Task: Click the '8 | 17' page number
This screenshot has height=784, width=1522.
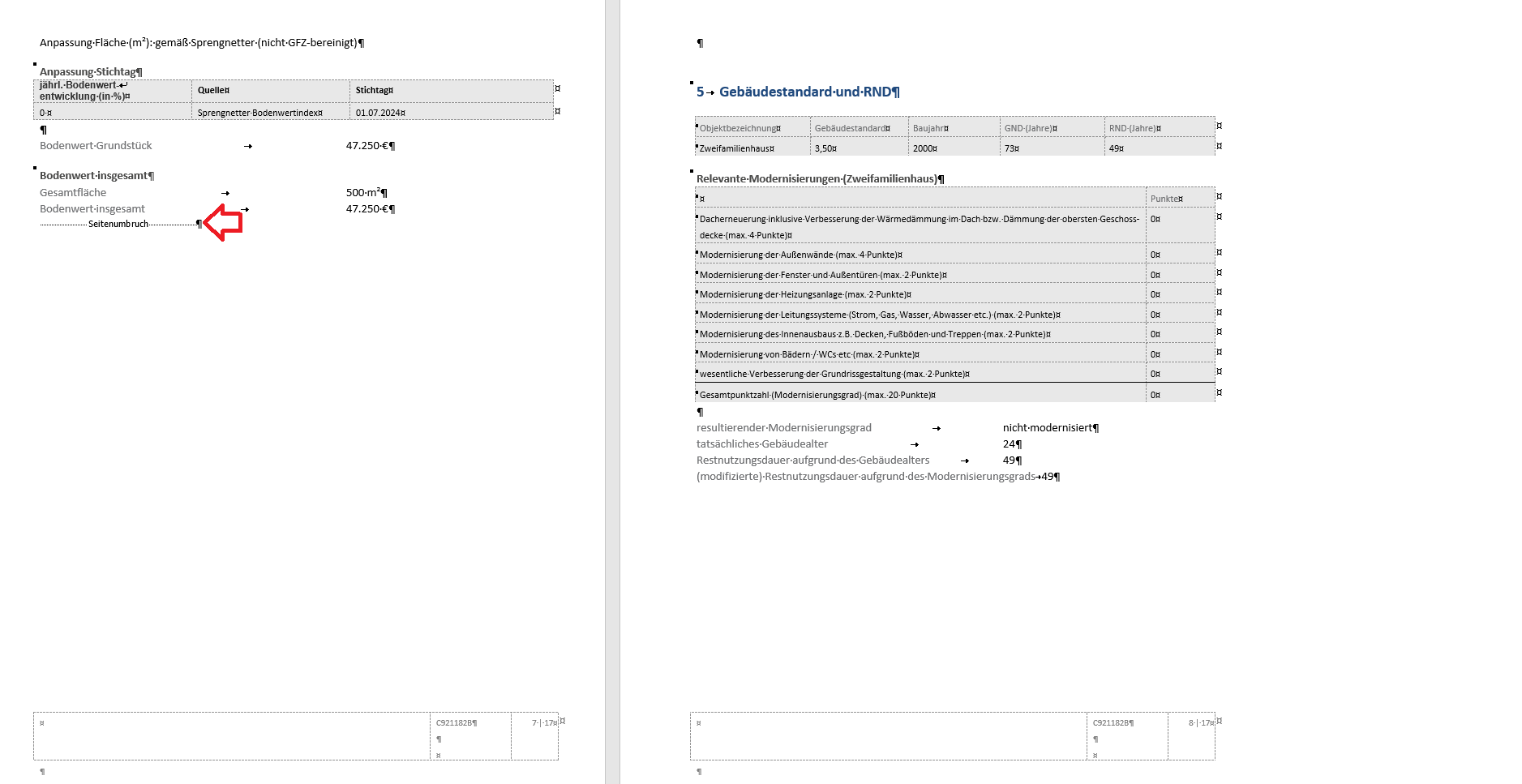Action: tap(1201, 723)
